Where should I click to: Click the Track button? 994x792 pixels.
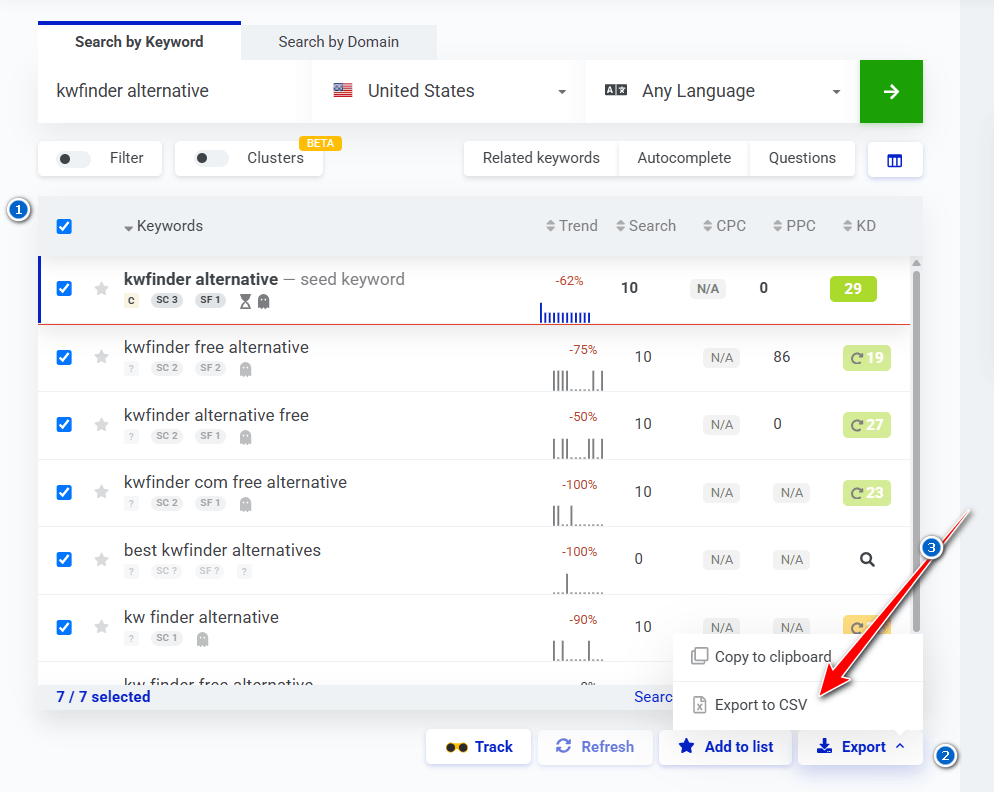[x=479, y=747]
